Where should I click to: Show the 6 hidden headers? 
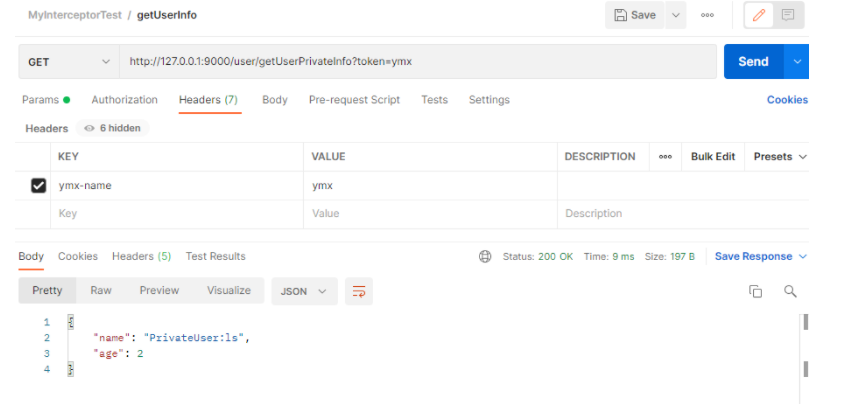click(113, 128)
